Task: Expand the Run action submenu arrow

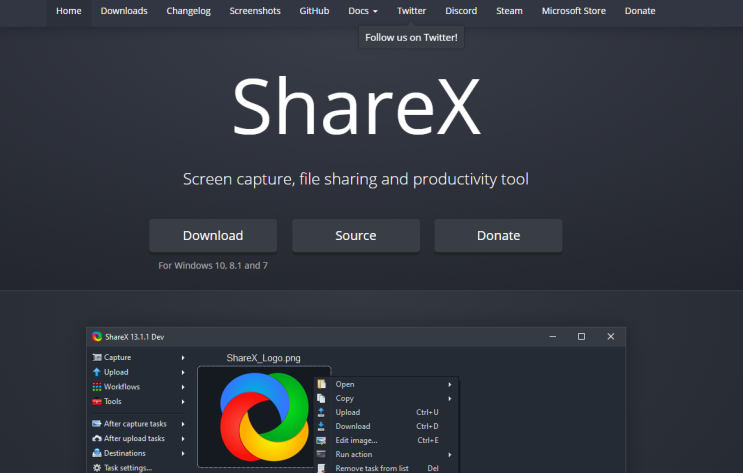Action: [450, 455]
